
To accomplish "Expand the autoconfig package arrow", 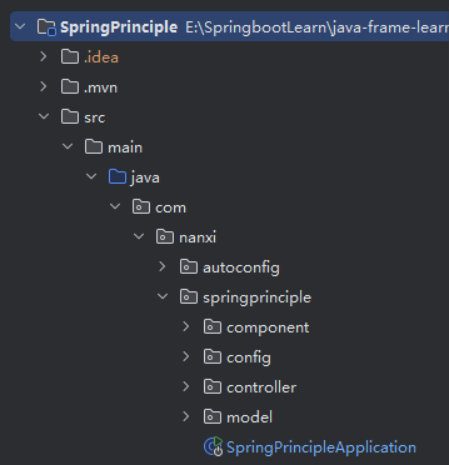I will [x=162, y=266].
